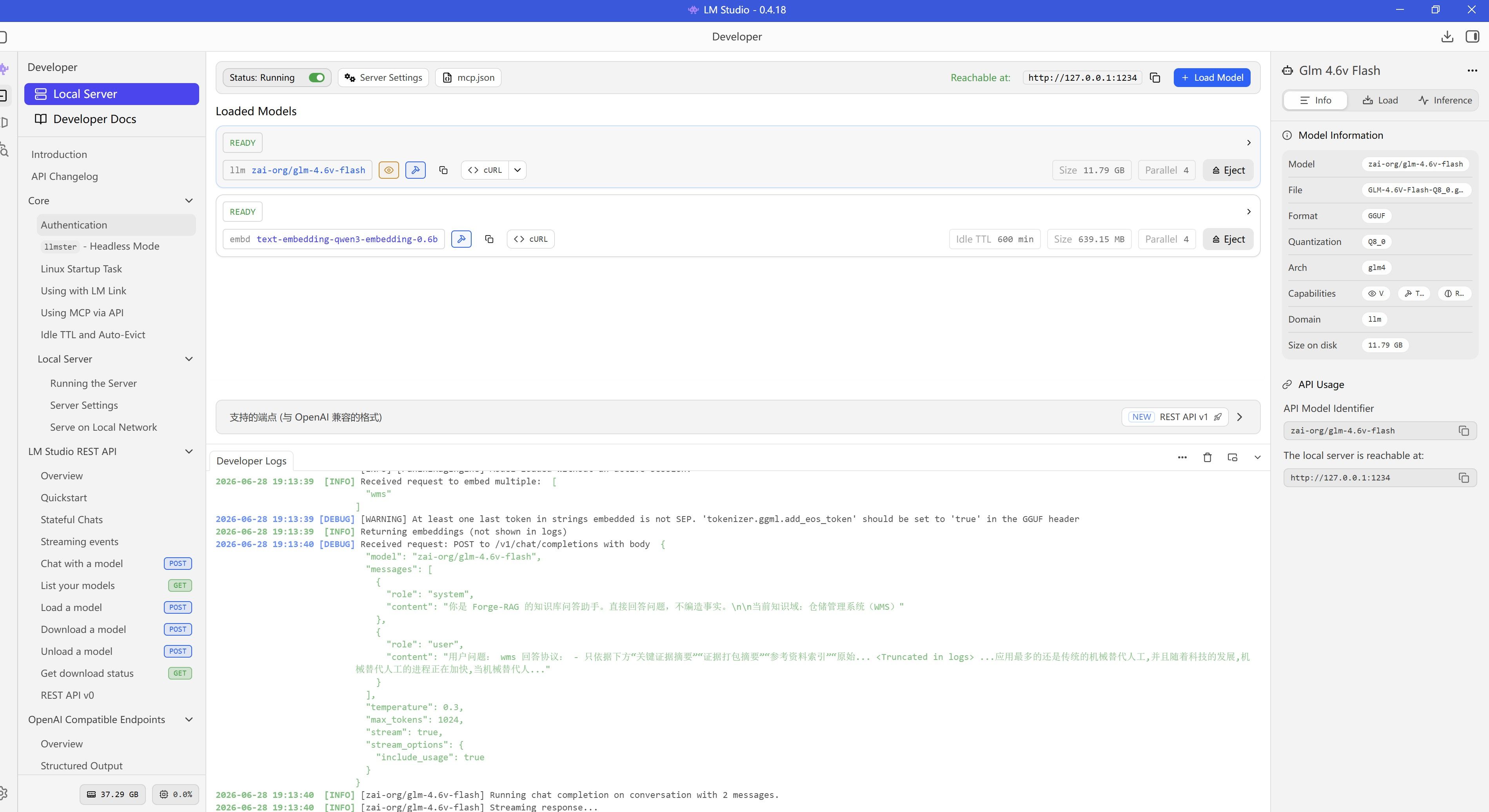Screen dimensions: 1489x812
Task: Eject the text-embedding-qwen3 model
Action: [x=1228, y=239]
